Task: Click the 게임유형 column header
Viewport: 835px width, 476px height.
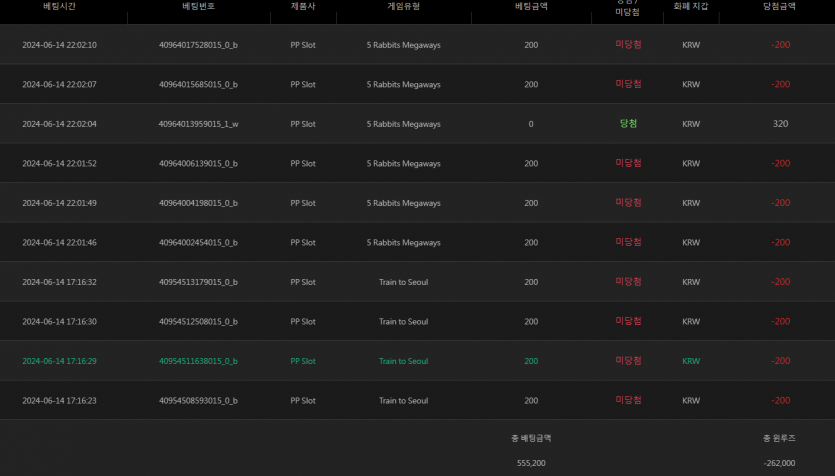Action: tap(403, 6)
